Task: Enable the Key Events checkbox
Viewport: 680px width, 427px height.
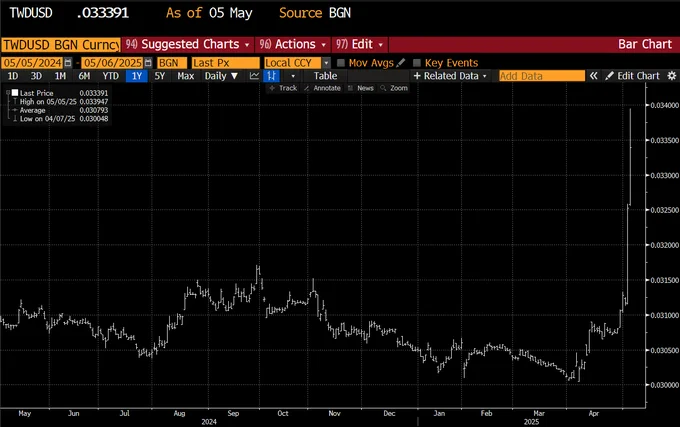Action: click(x=417, y=63)
